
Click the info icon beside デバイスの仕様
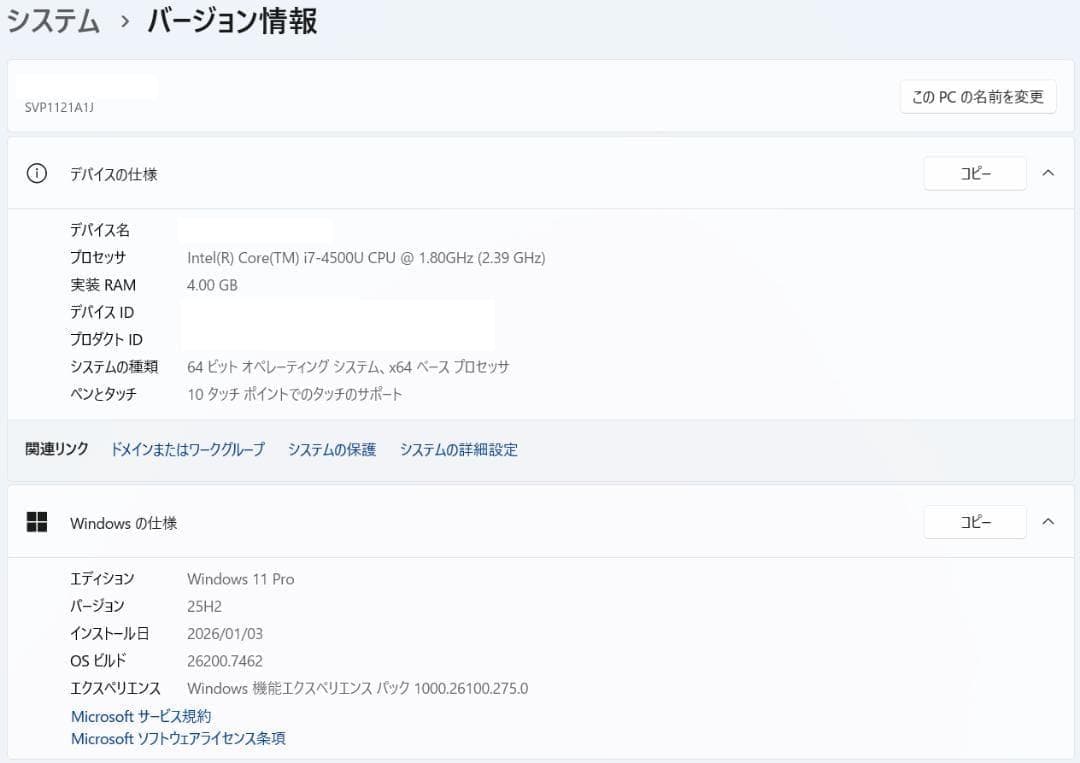tap(36, 172)
